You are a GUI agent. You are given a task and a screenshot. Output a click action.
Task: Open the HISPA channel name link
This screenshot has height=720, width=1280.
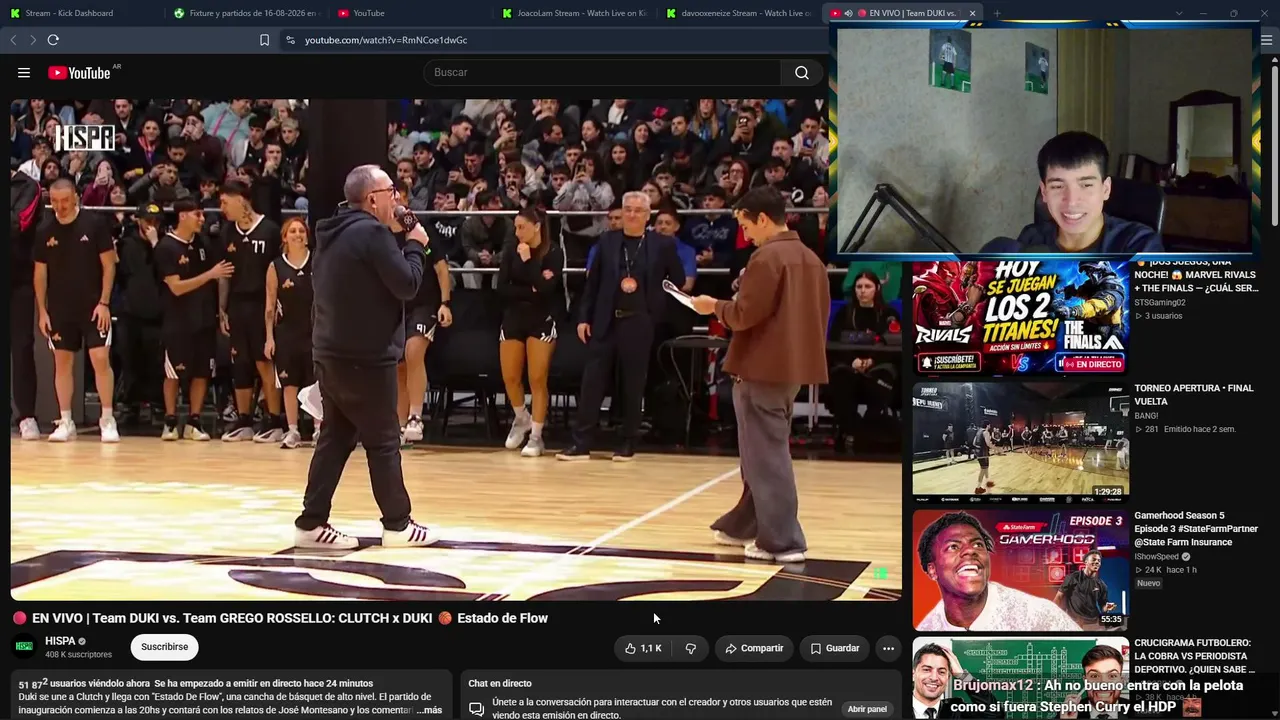click(x=60, y=641)
